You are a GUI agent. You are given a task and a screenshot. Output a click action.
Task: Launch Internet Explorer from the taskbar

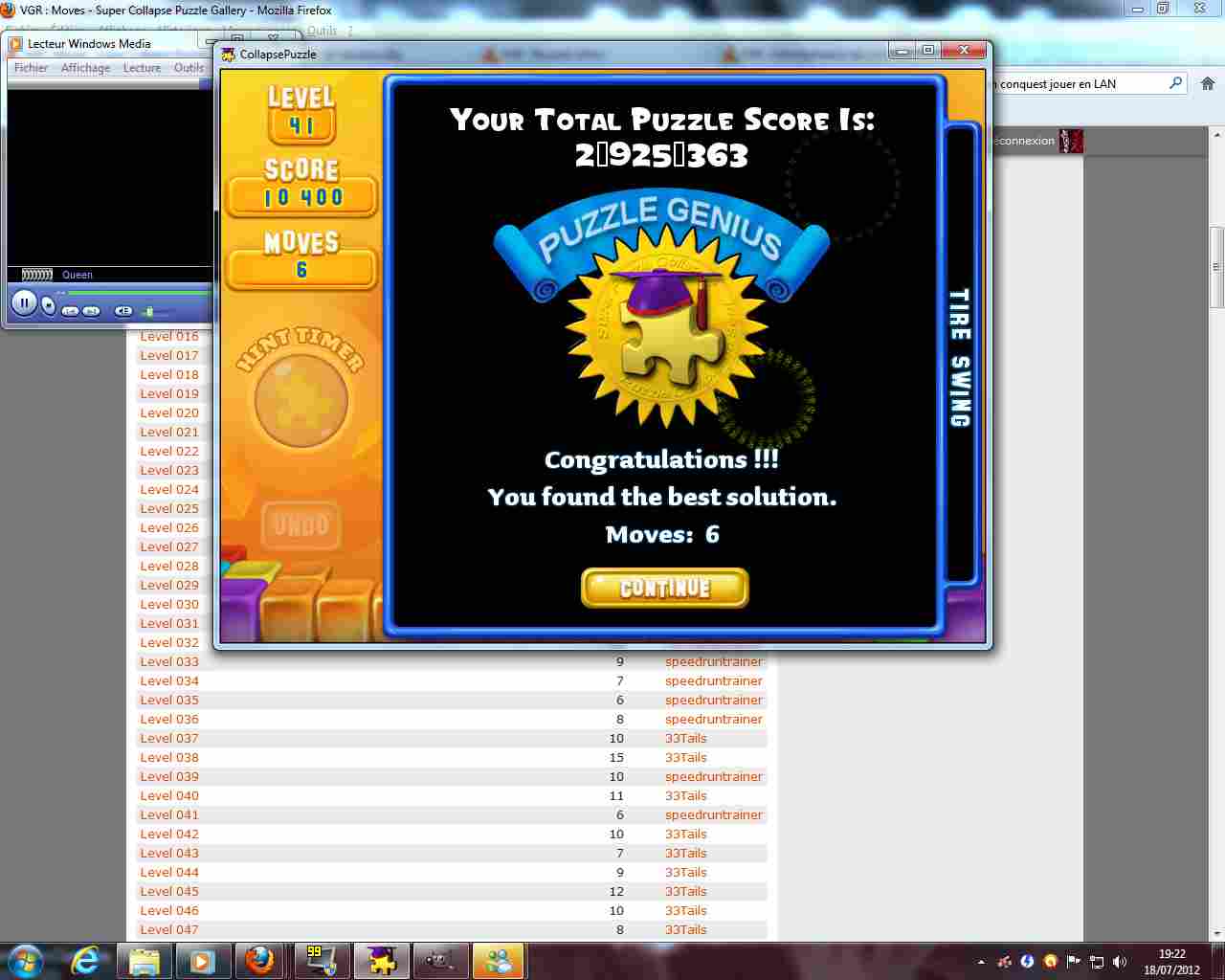tap(86, 960)
